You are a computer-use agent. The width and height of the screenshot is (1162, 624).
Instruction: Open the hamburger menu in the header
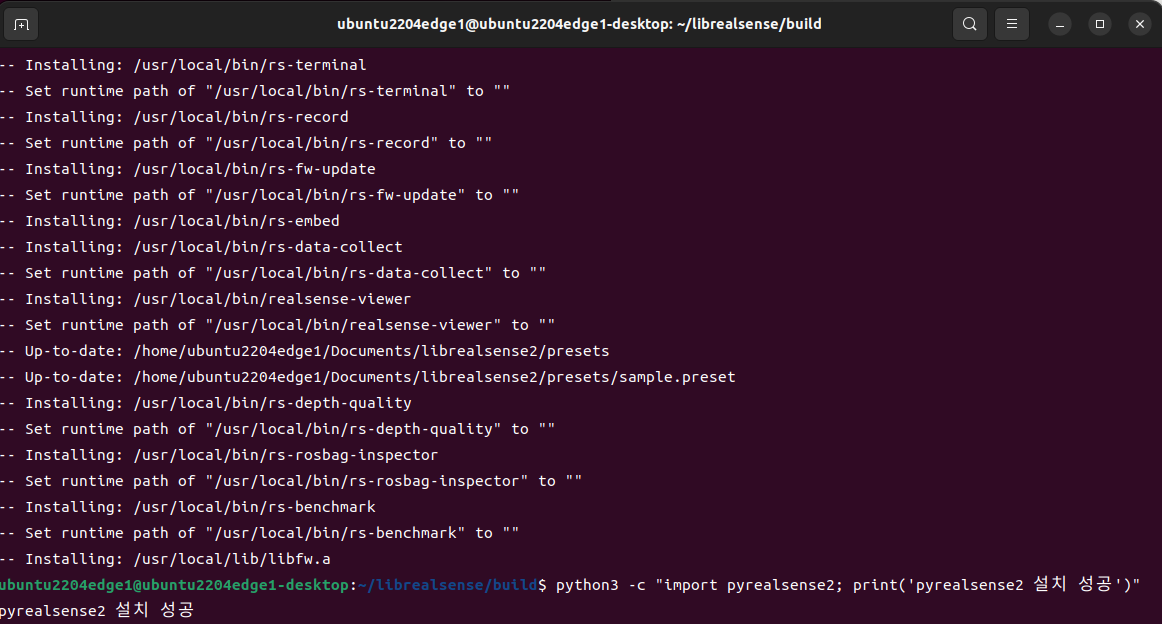point(1012,23)
